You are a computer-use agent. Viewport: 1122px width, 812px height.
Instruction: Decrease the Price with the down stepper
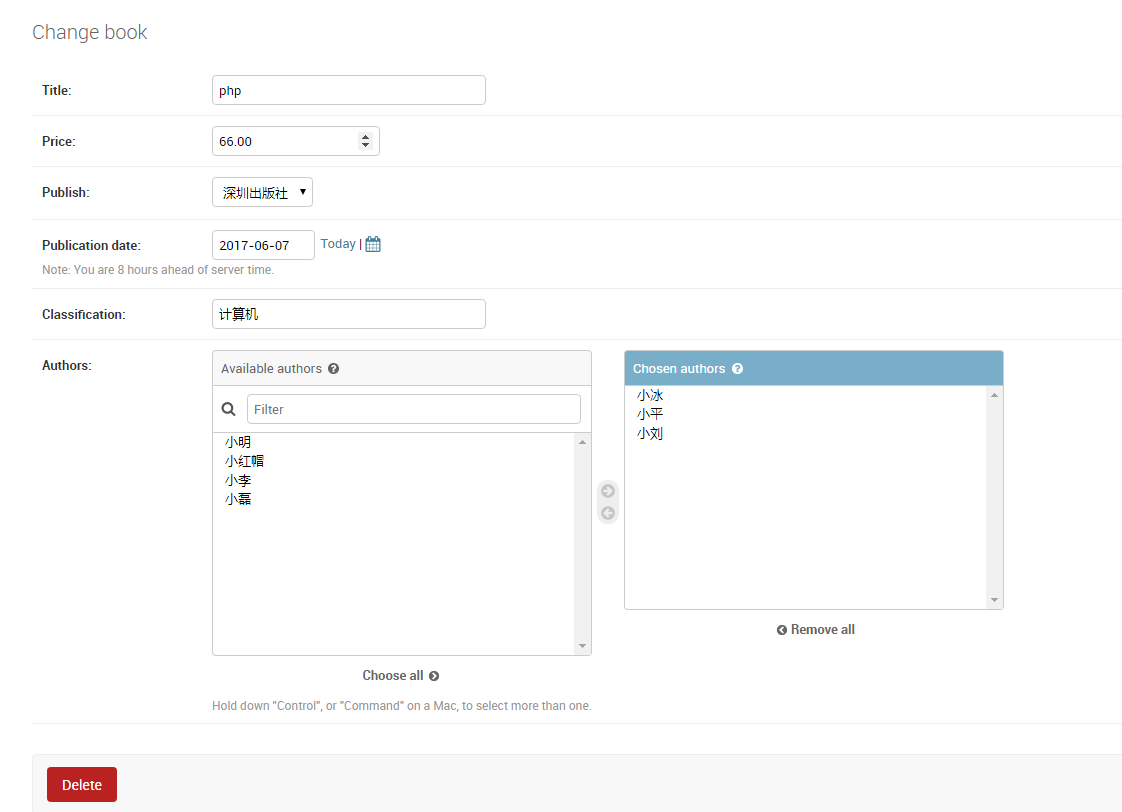coord(366,145)
